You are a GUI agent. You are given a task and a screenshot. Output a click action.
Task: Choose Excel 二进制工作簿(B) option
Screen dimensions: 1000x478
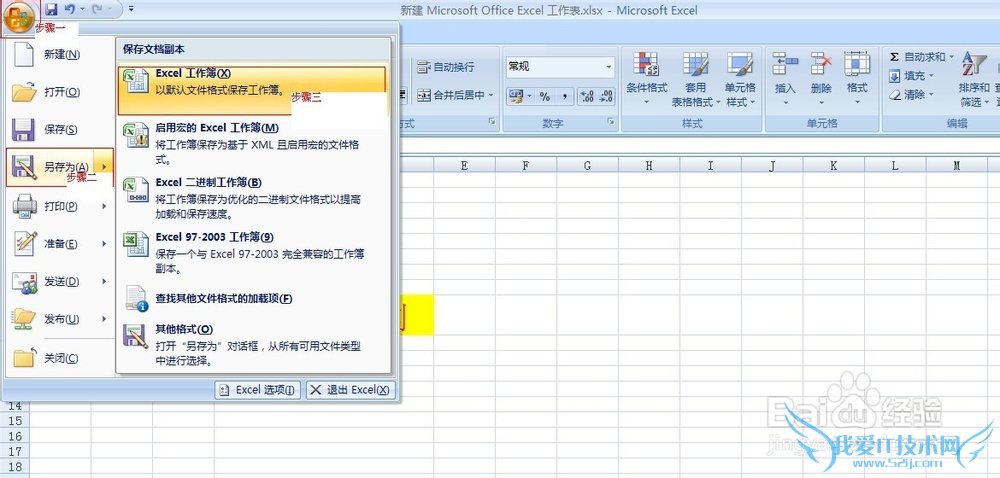point(252,198)
